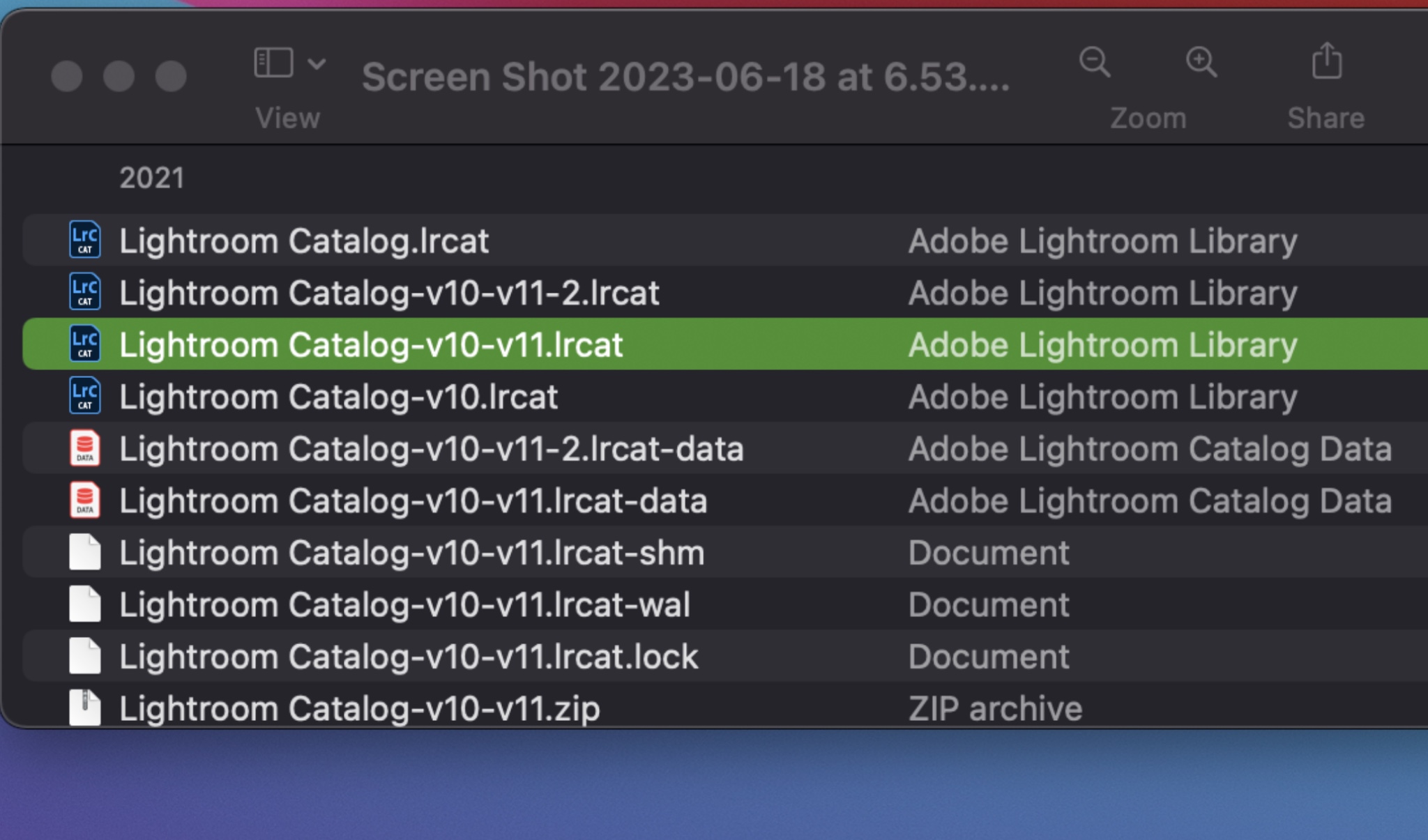
Task: Select the highlighted Lightroom Catalog-v10-v11.lrcat row
Action: (x=371, y=344)
